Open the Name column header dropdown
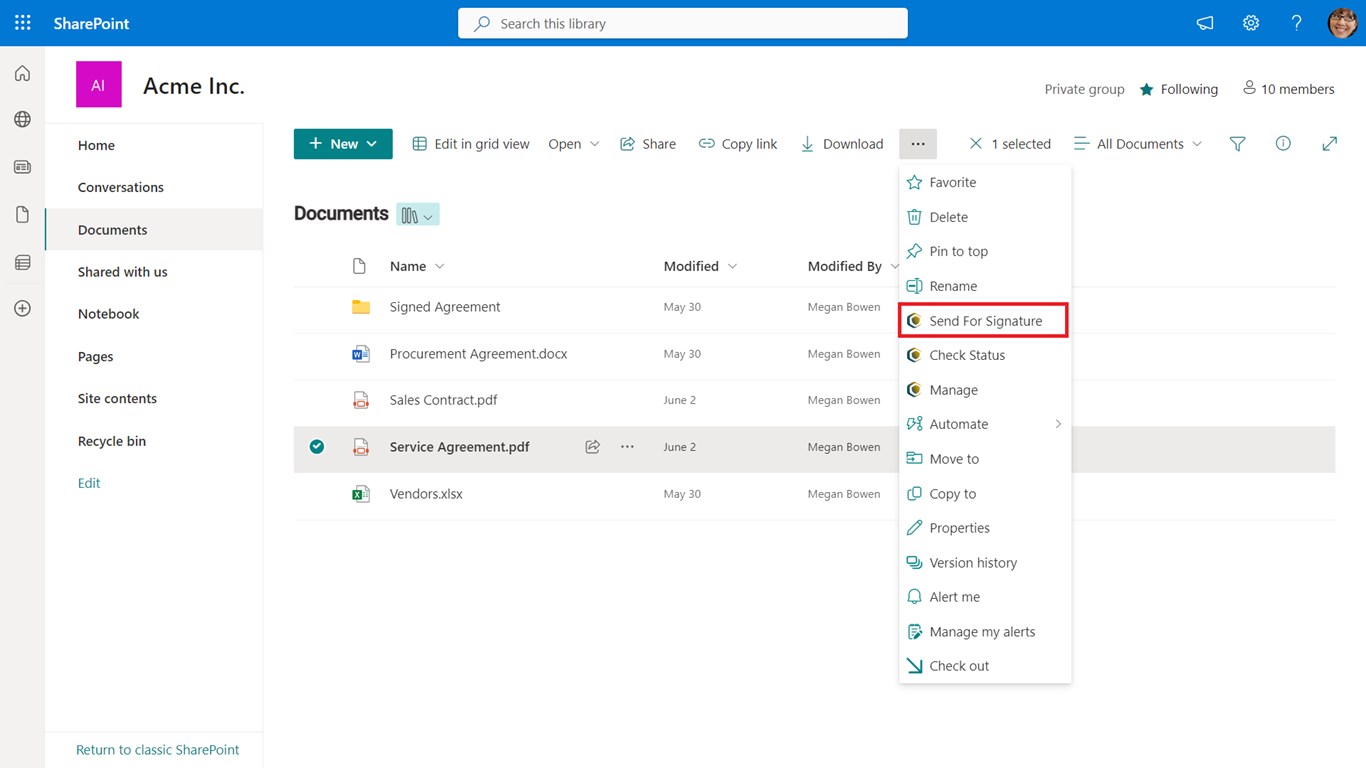The image size is (1366, 768). pyautogui.click(x=440, y=266)
